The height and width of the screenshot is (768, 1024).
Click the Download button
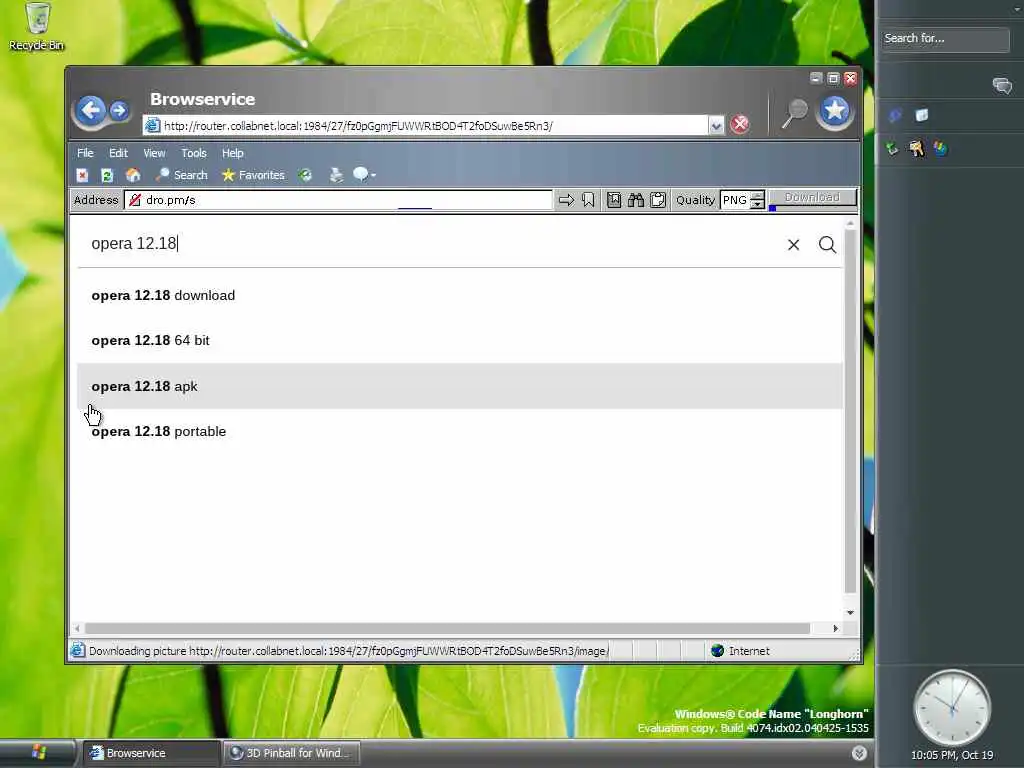(x=812, y=197)
